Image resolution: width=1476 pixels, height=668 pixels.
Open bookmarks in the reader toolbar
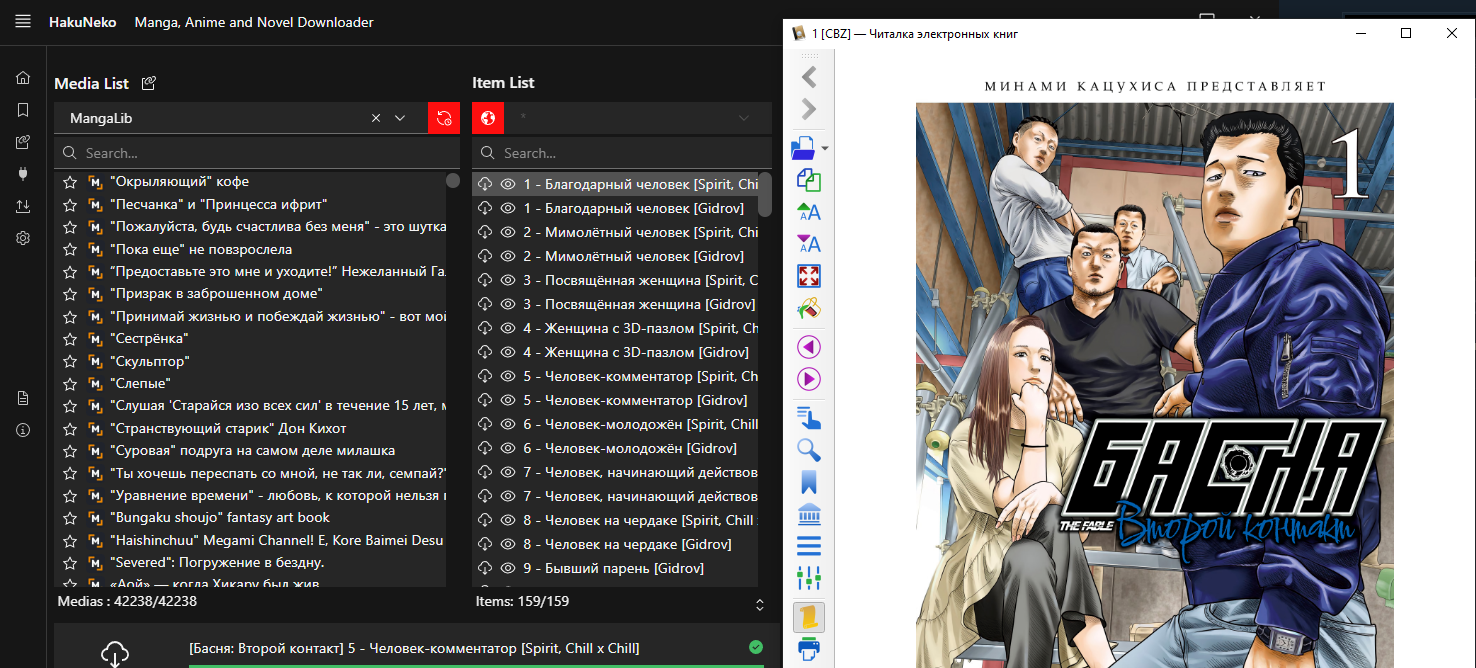click(x=809, y=482)
